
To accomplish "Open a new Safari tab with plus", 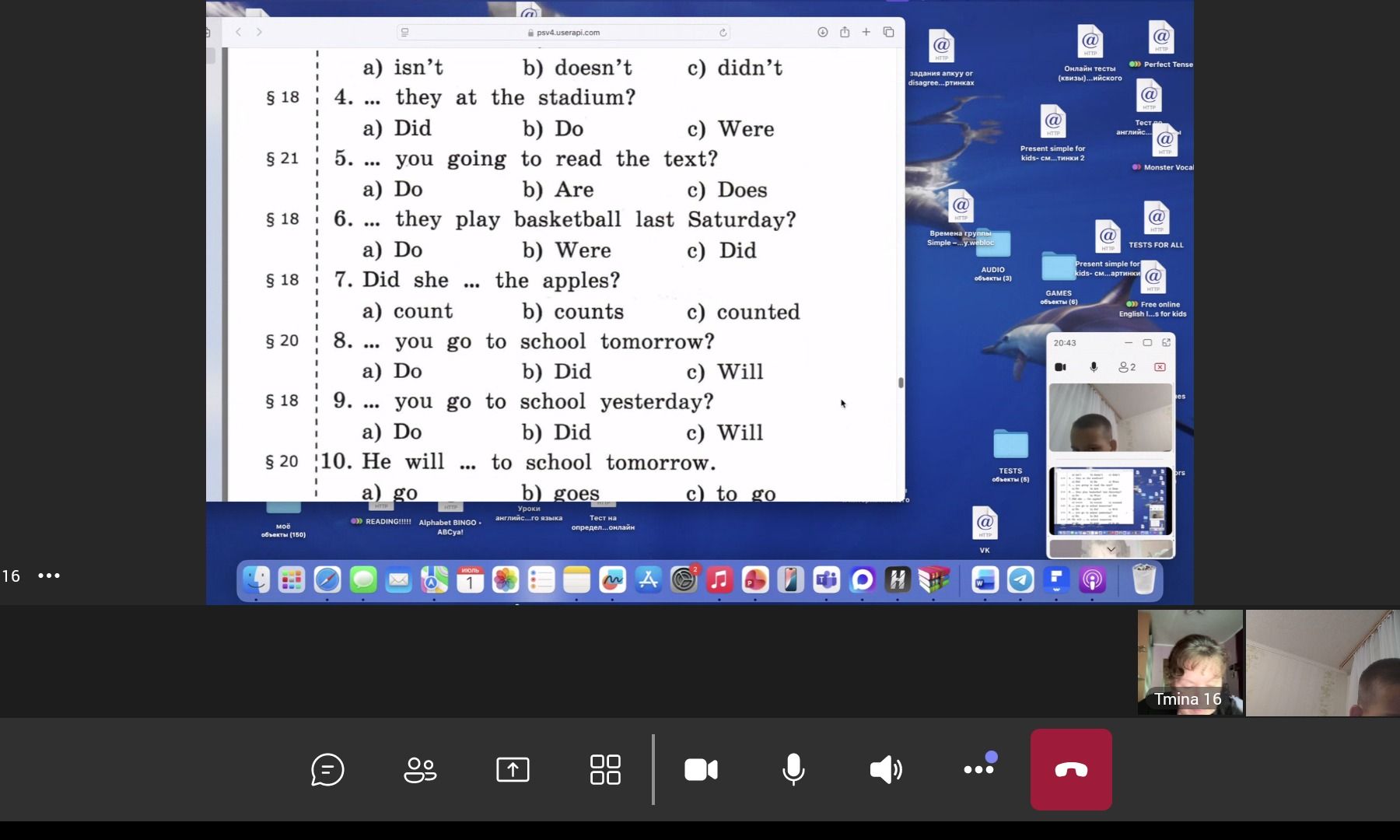I will coord(866,32).
